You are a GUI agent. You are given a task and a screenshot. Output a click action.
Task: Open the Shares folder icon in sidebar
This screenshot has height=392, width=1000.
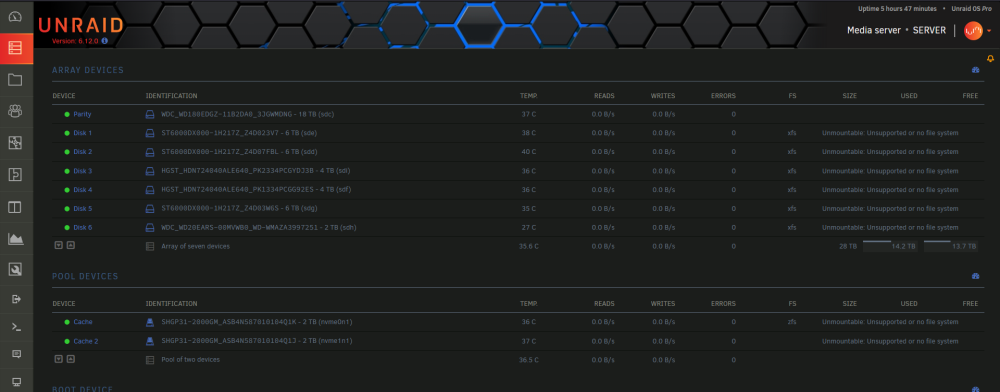(15, 80)
